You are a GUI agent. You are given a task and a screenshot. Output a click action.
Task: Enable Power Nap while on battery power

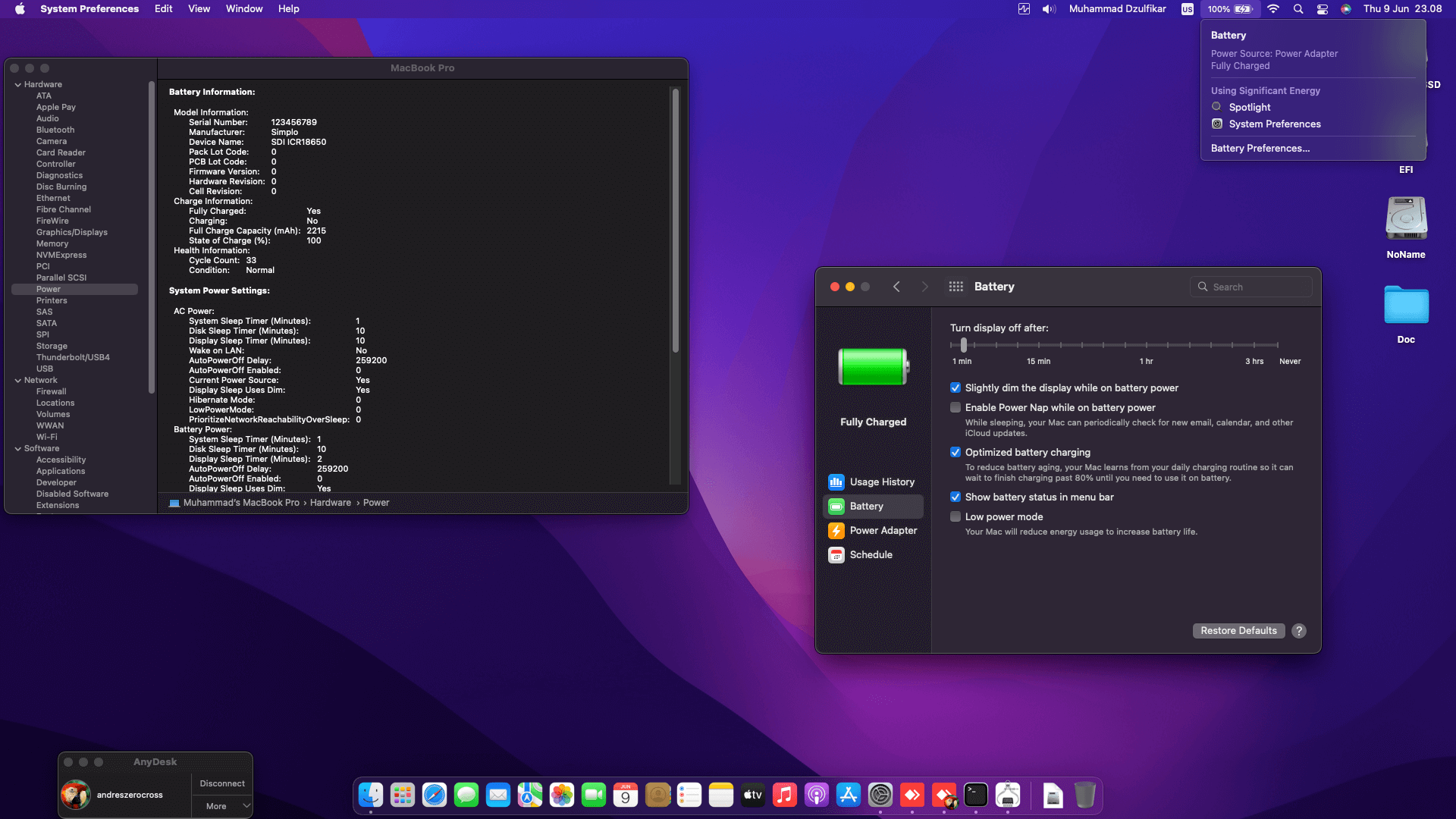point(955,407)
